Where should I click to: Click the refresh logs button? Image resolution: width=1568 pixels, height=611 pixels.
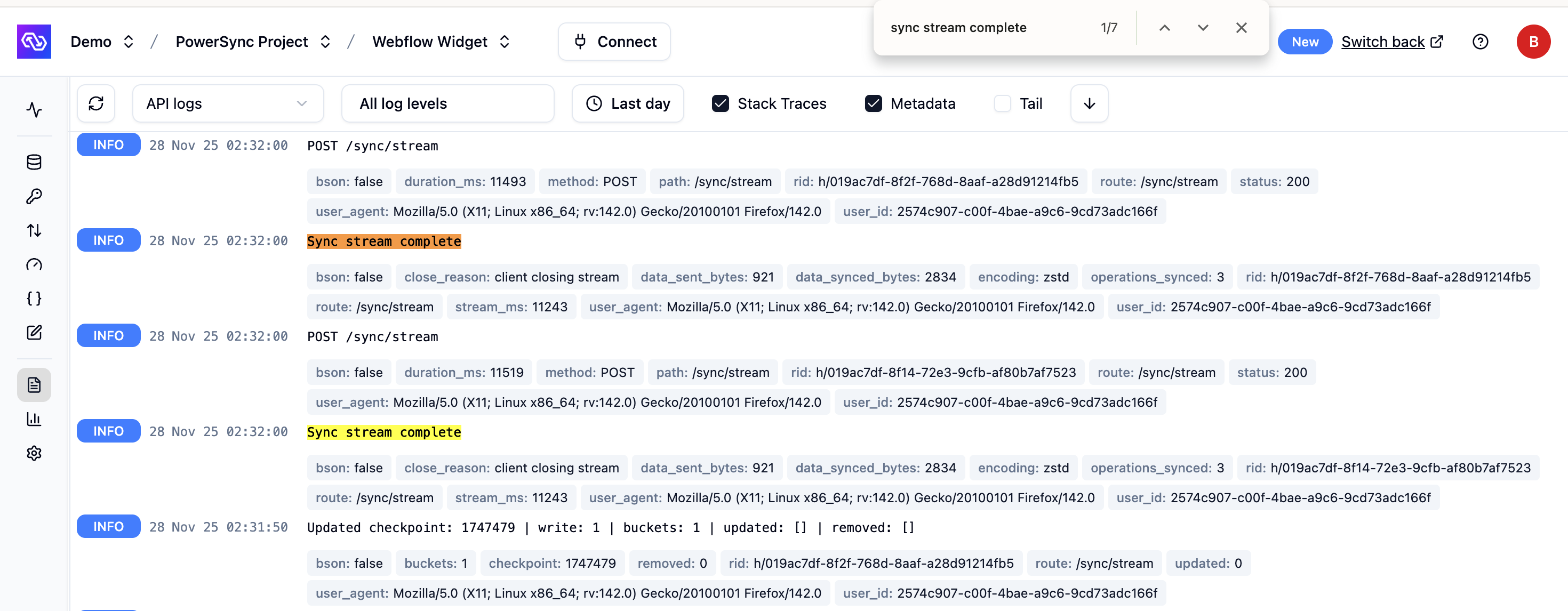pos(96,103)
